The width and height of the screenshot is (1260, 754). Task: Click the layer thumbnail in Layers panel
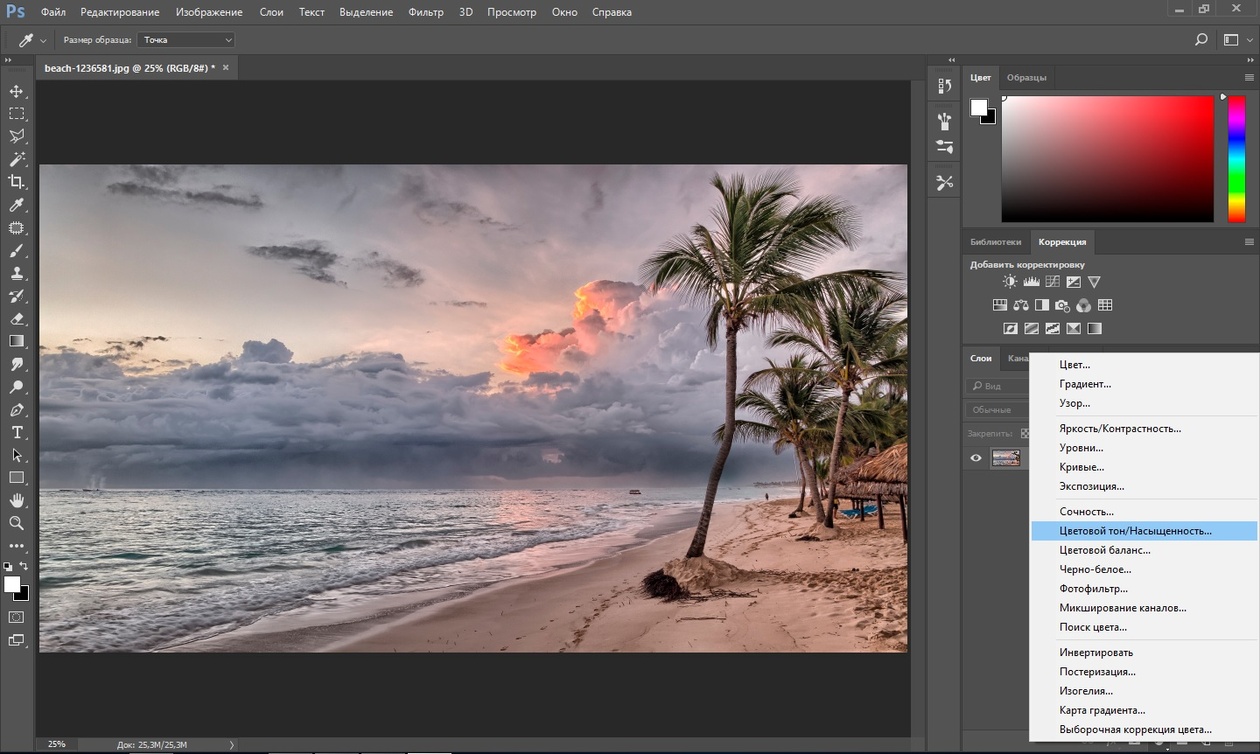click(1005, 458)
